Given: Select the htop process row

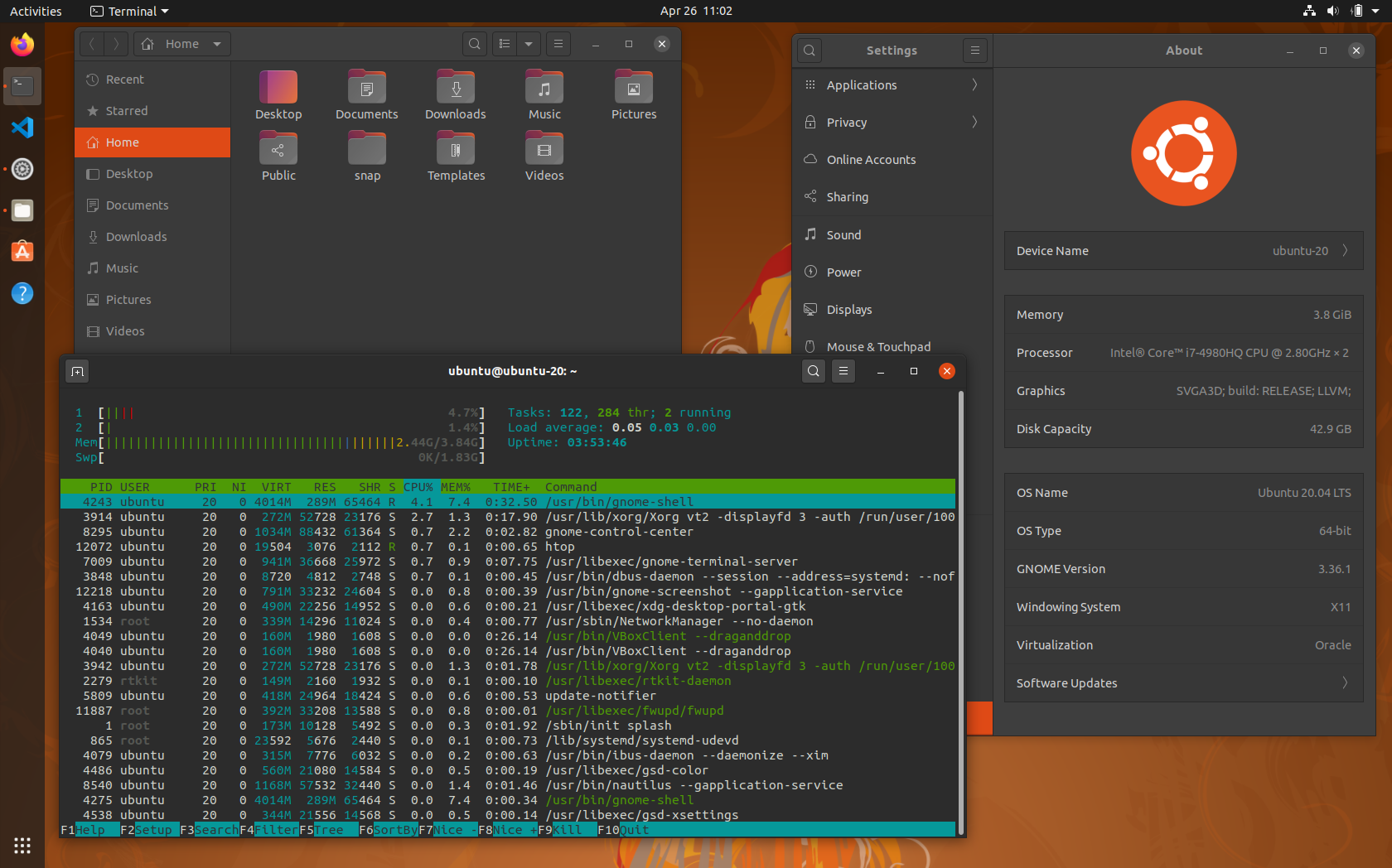Looking at the screenshot, I should 508,547.
